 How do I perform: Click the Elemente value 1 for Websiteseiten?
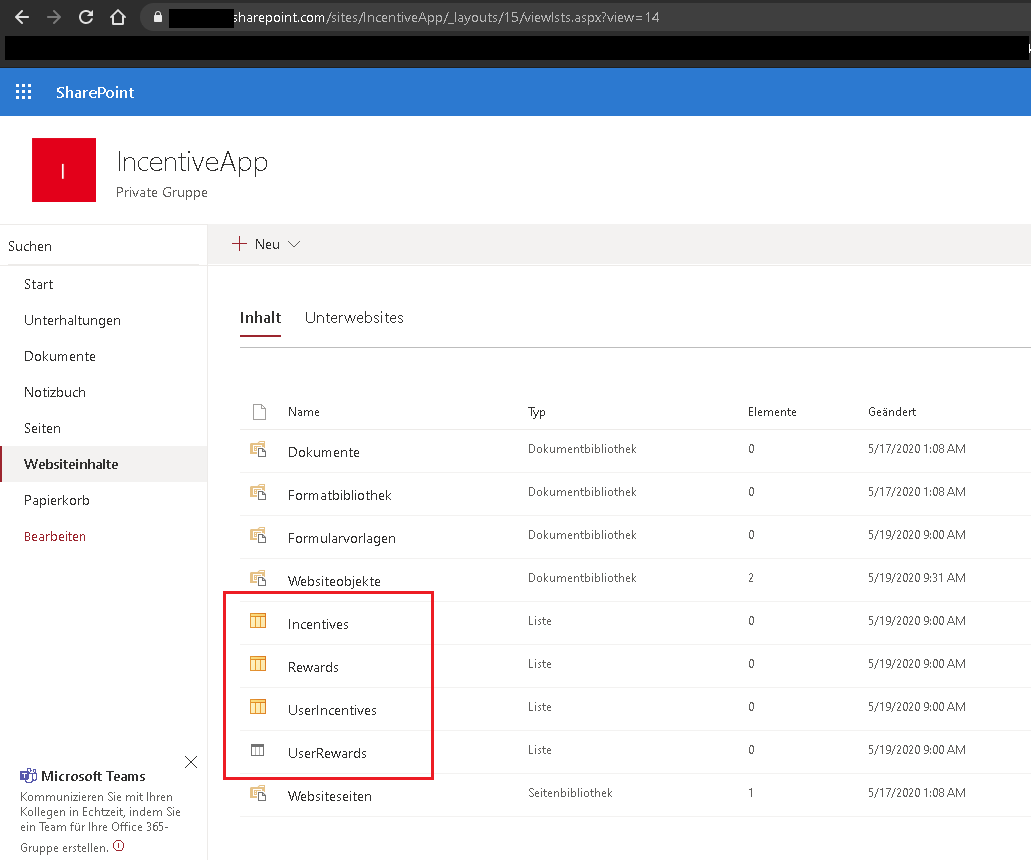pyautogui.click(x=751, y=793)
